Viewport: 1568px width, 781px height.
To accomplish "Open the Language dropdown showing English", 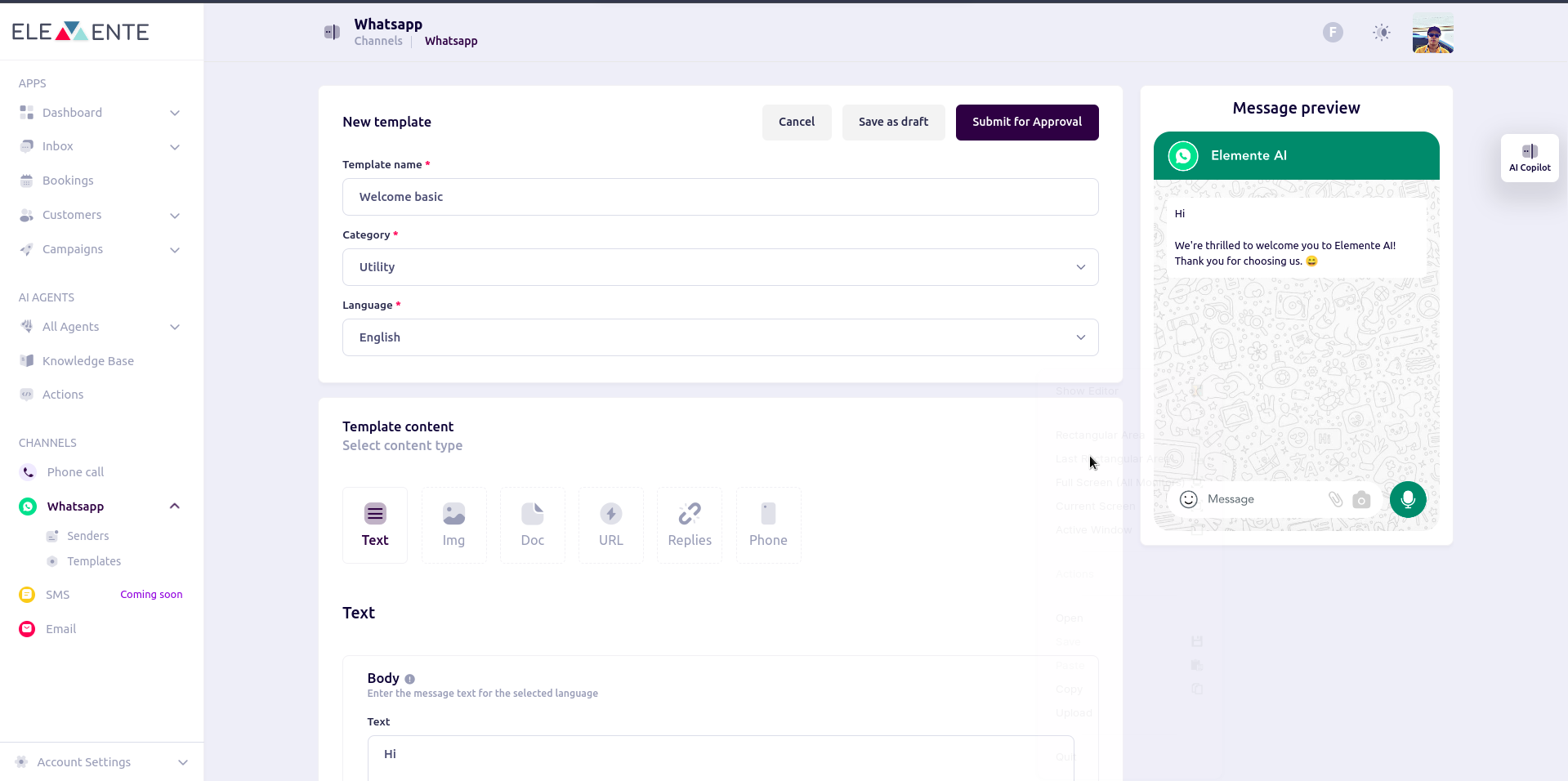I will pos(721,337).
